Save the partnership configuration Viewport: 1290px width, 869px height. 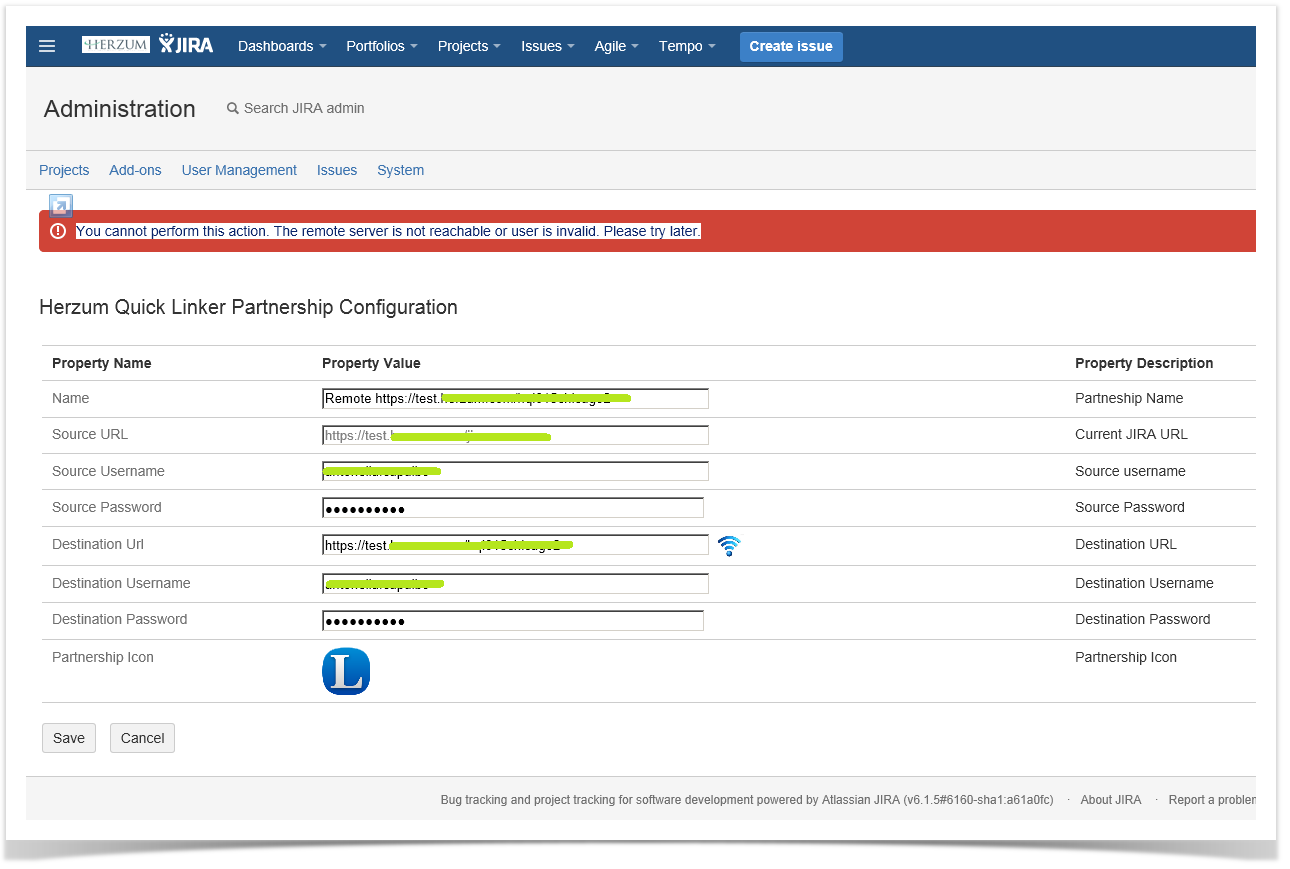(69, 738)
